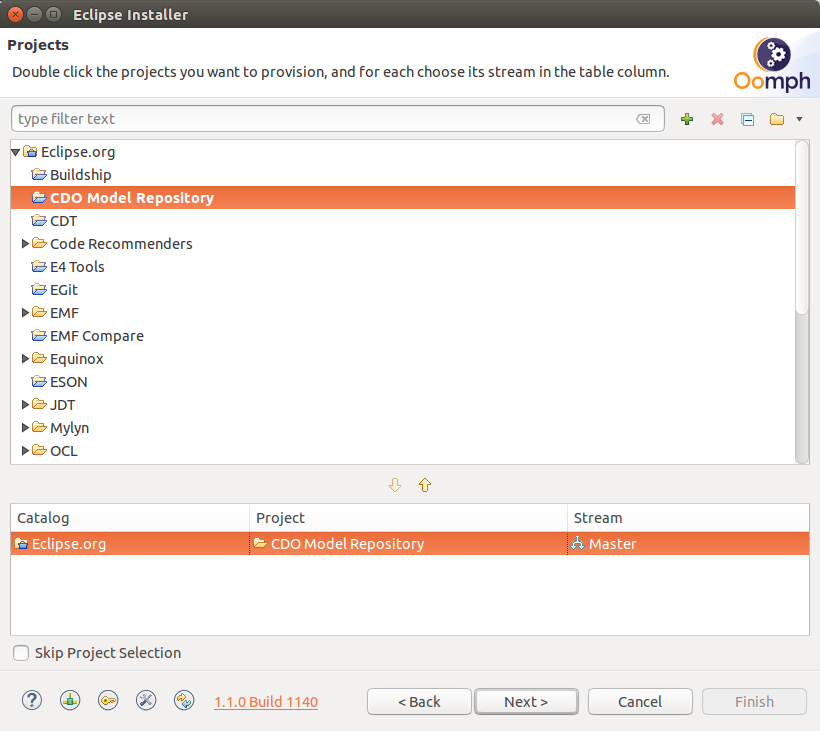
Task: Click the Project column header
Action: point(408,518)
